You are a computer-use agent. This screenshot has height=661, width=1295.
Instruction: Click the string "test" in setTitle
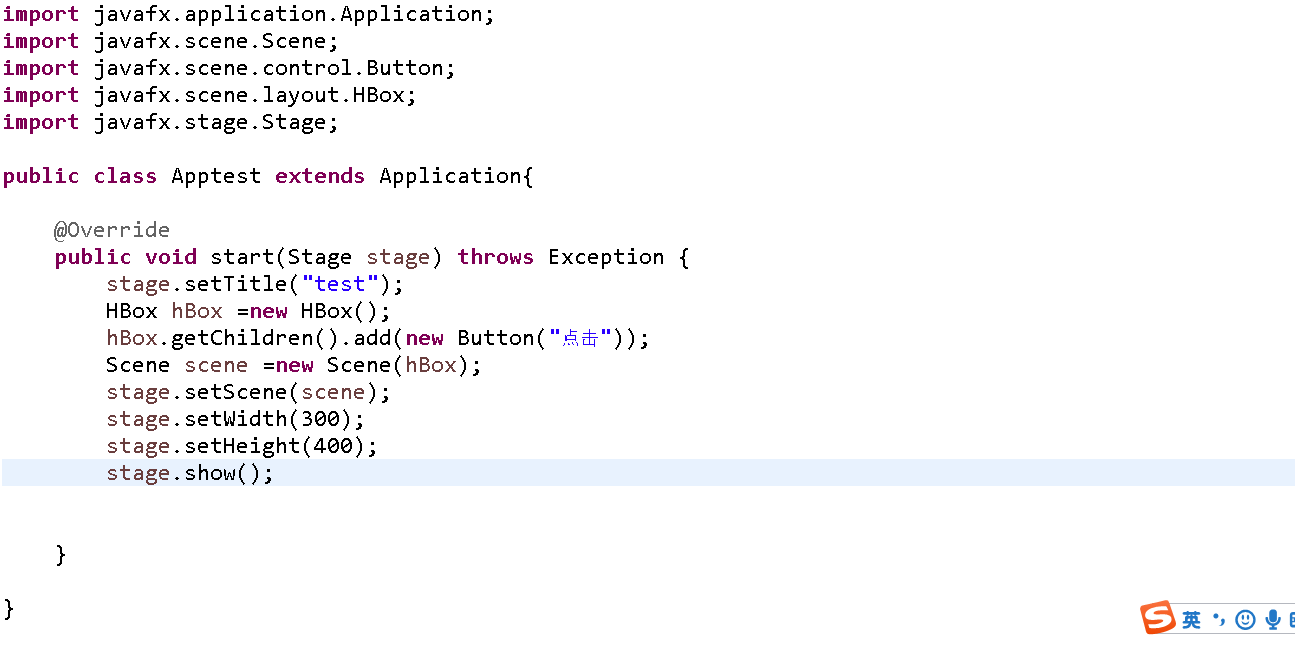[x=340, y=283]
